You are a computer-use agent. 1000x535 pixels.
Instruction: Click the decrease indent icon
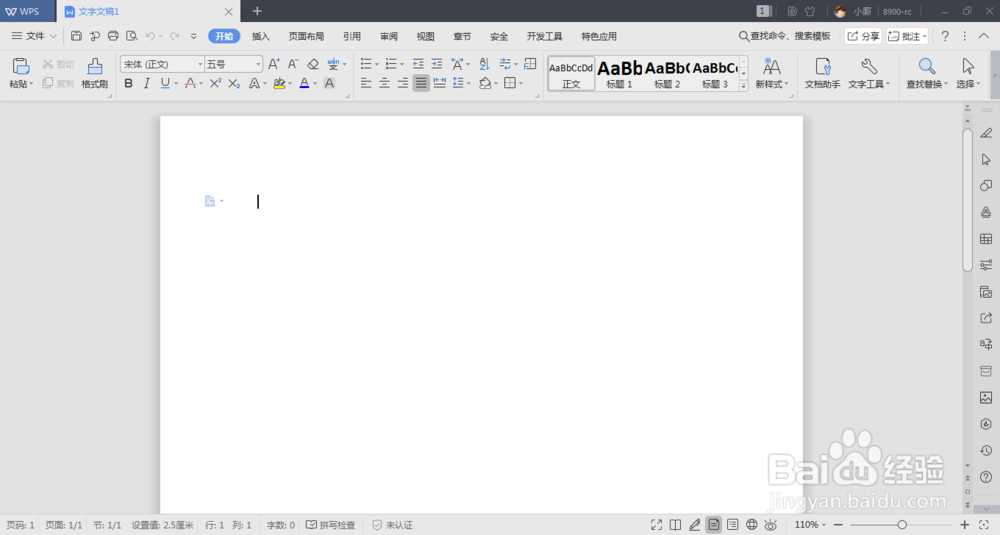418,64
